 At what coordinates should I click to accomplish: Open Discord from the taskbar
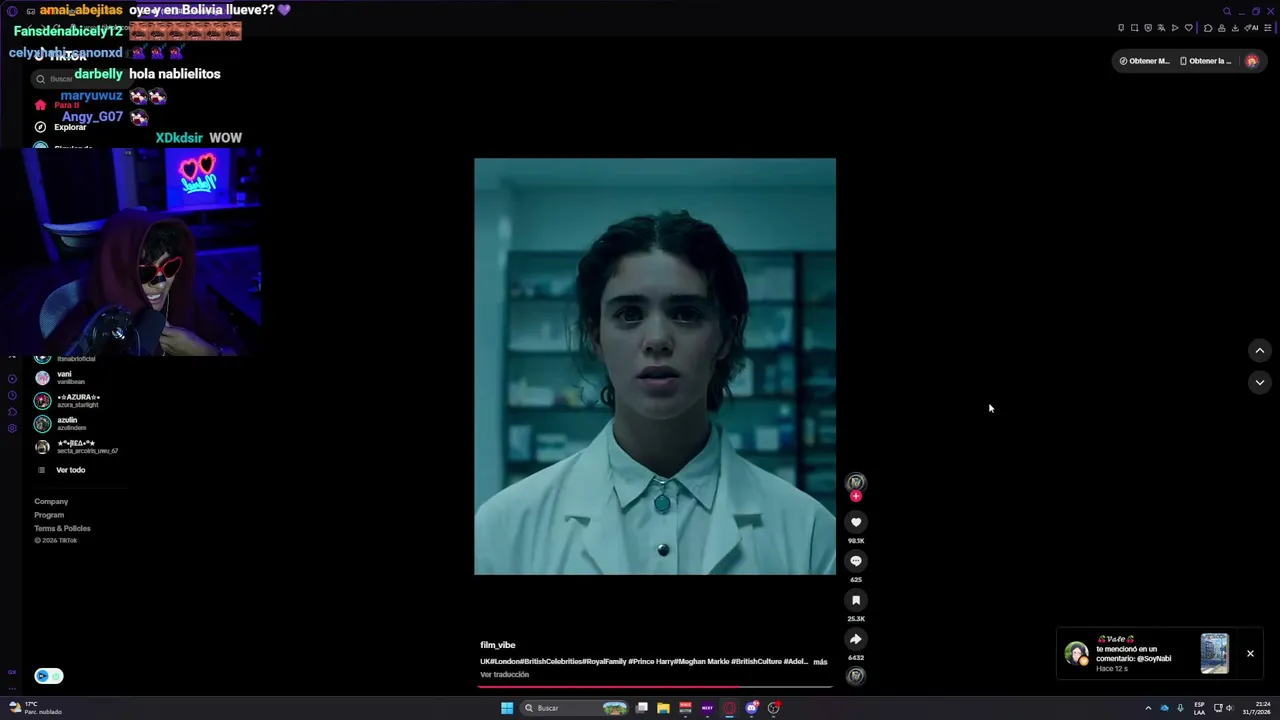[752, 708]
